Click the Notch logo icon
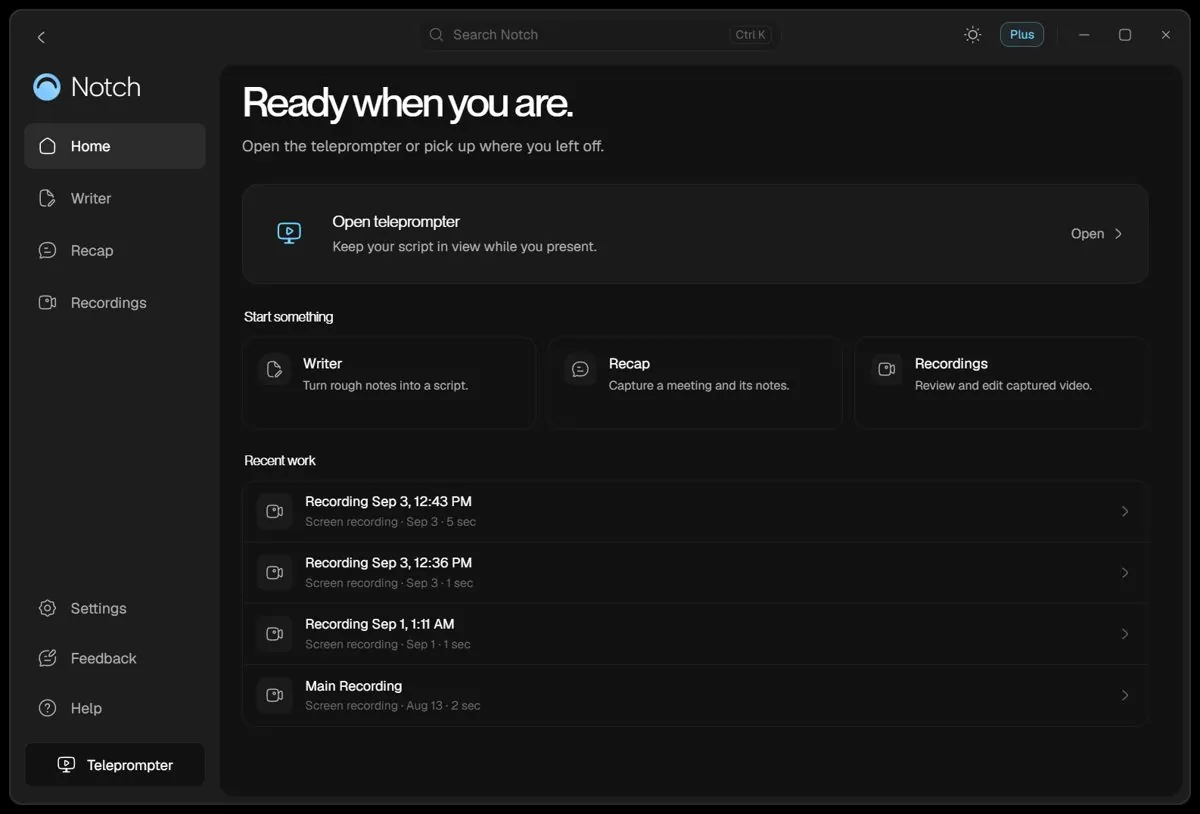The height and width of the screenshot is (814, 1200). (47, 87)
